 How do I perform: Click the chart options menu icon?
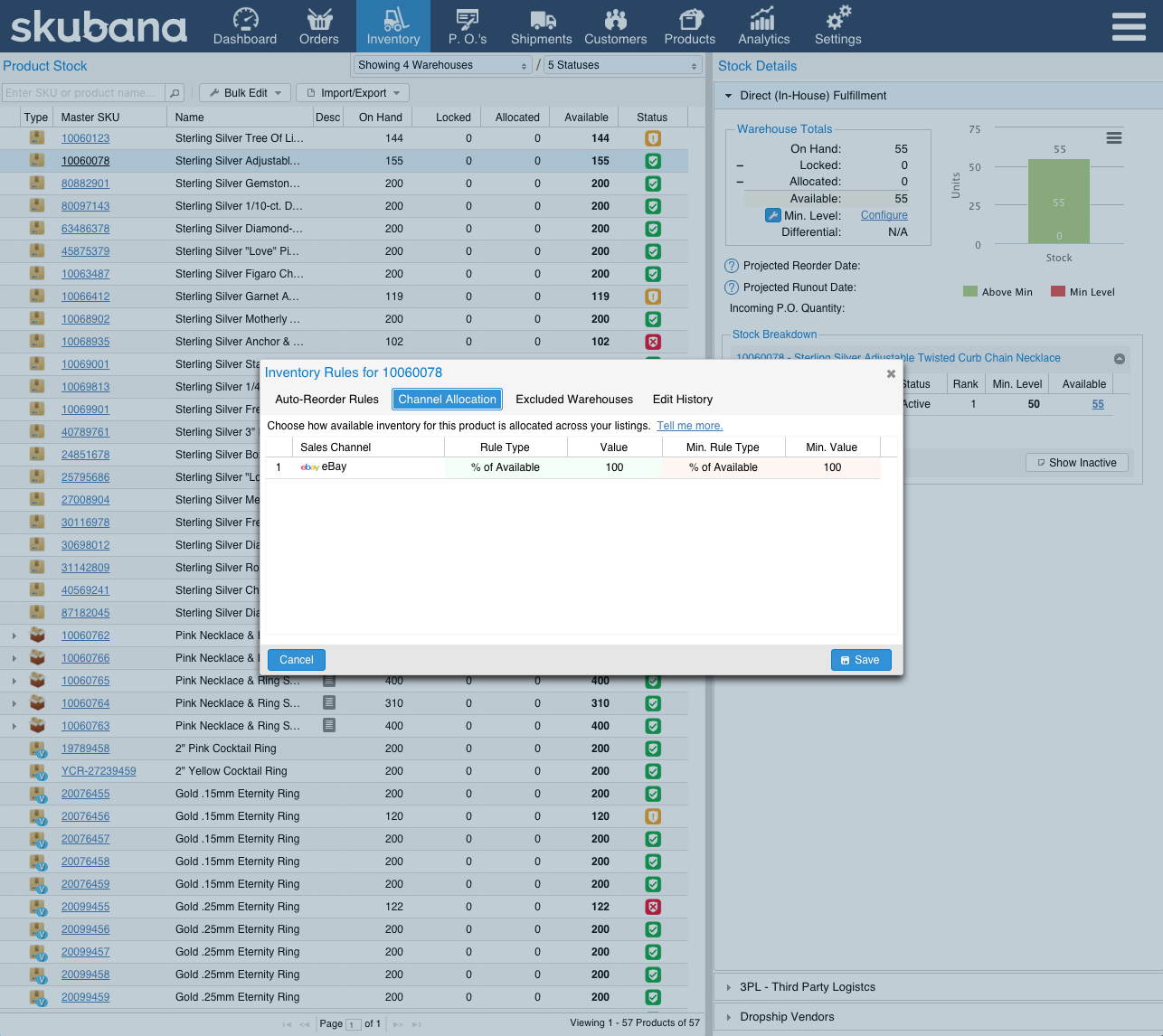coord(1114,138)
